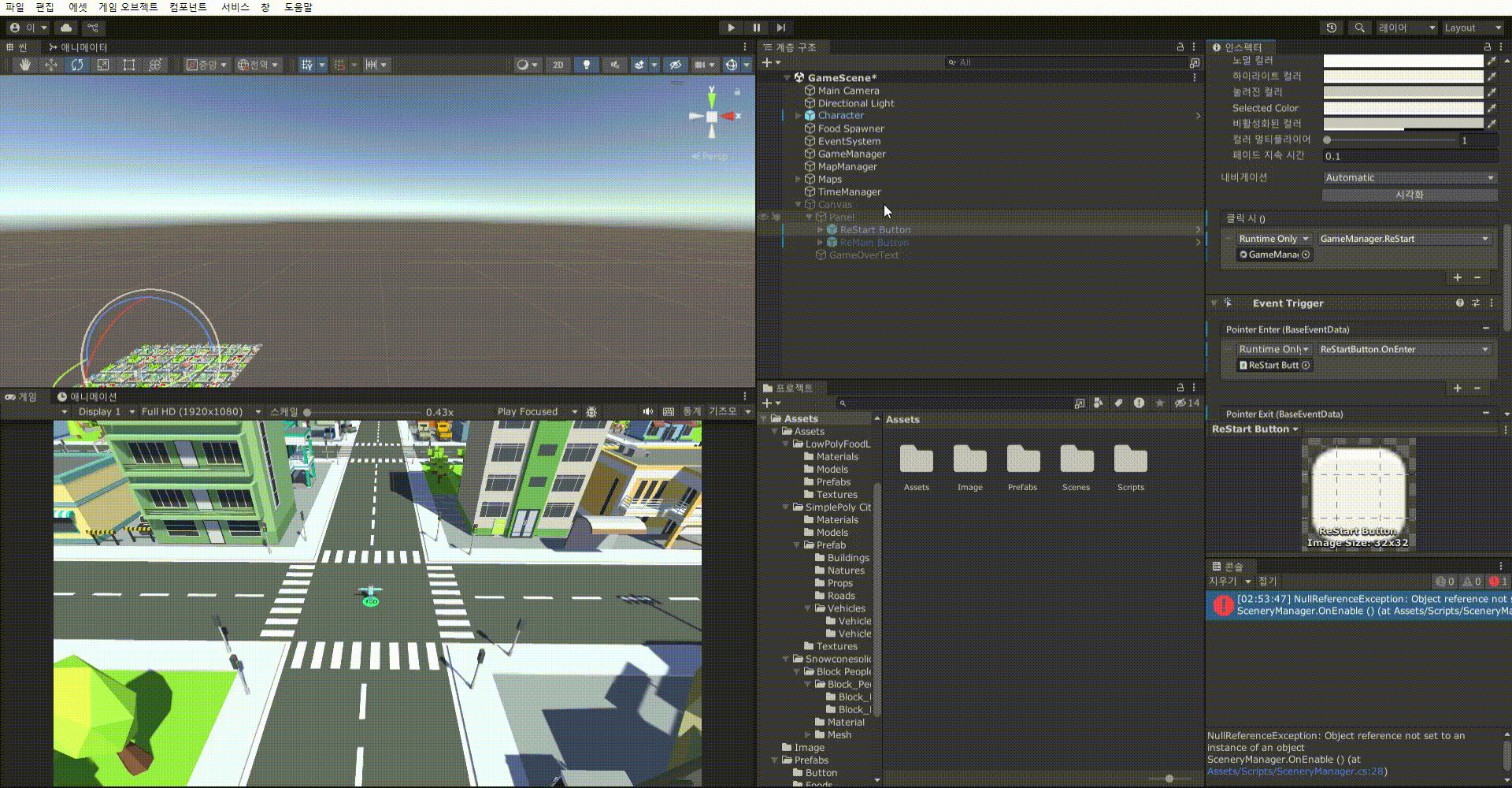This screenshot has height=788, width=1512.
Task: Open the Full HD resolution dropdown
Action: (x=201, y=411)
